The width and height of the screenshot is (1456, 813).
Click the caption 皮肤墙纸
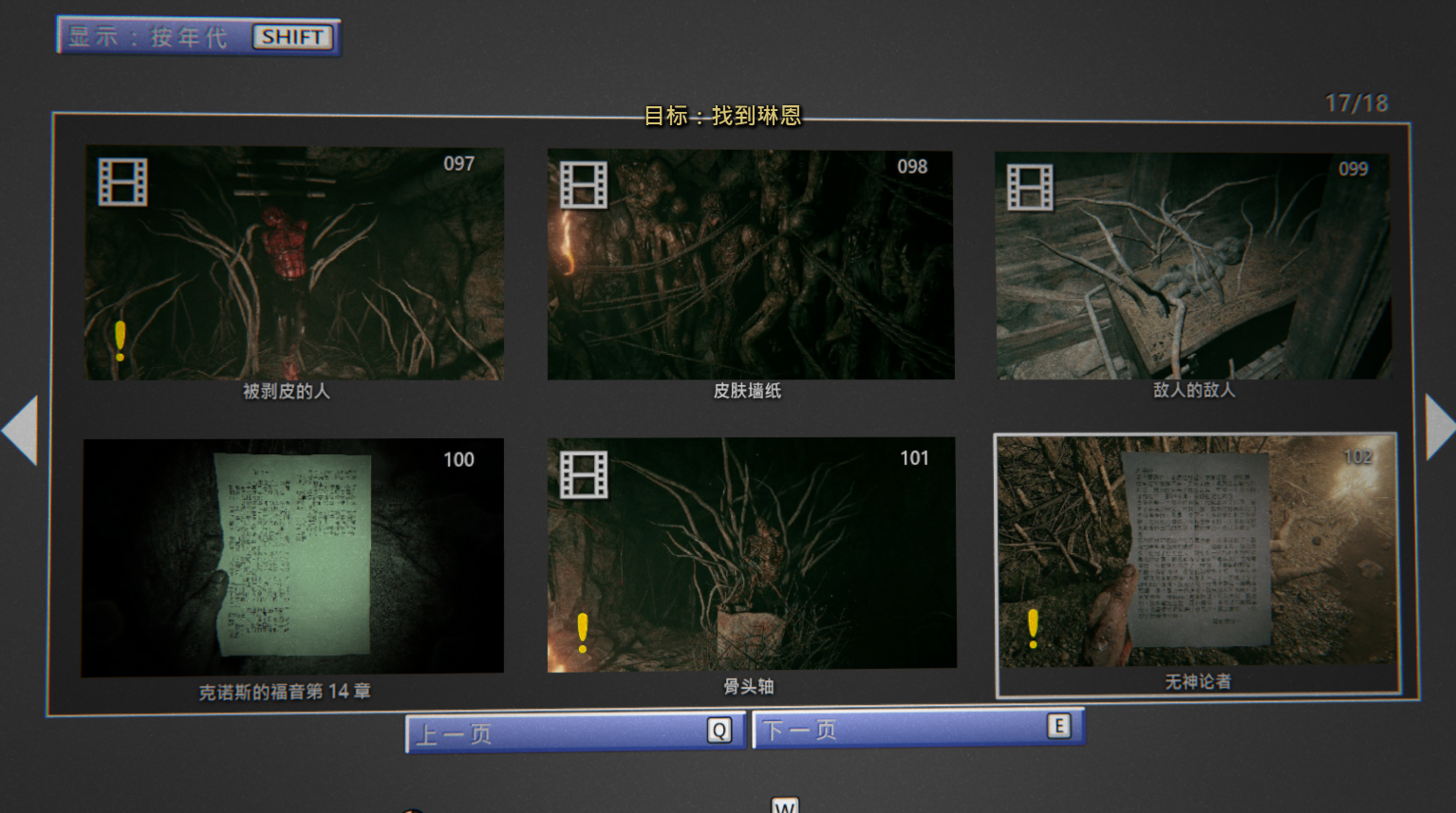pos(748,391)
